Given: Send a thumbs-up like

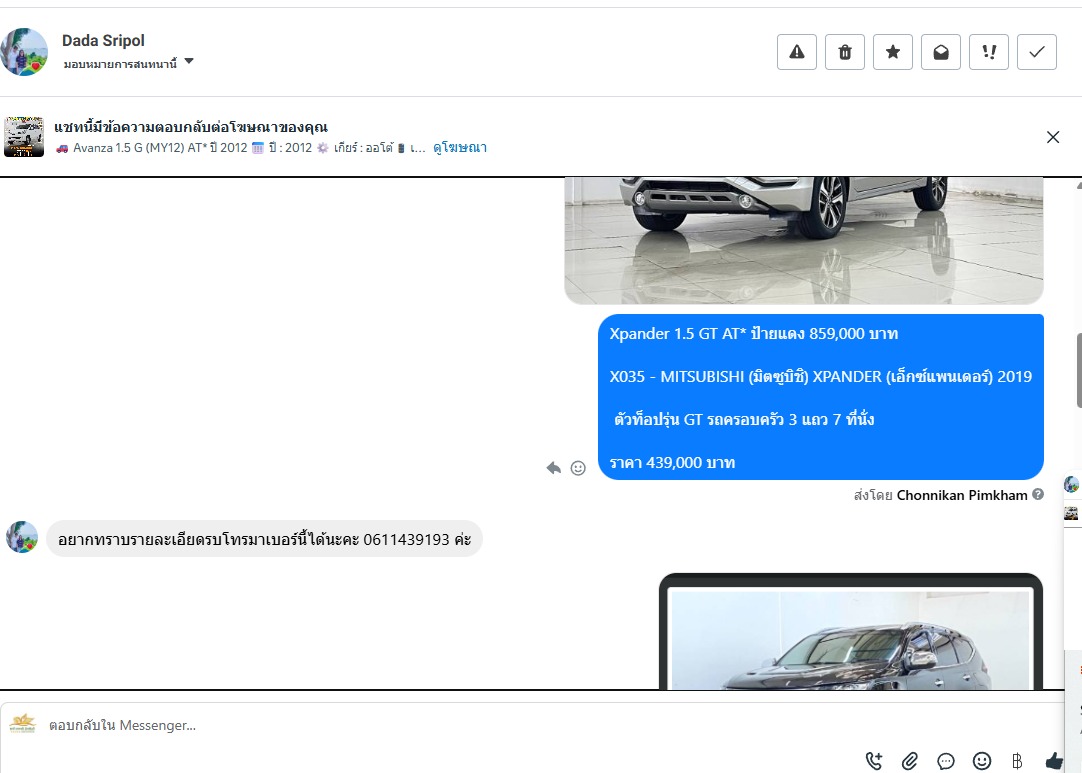Looking at the screenshot, I should (x=1054, y=761).
